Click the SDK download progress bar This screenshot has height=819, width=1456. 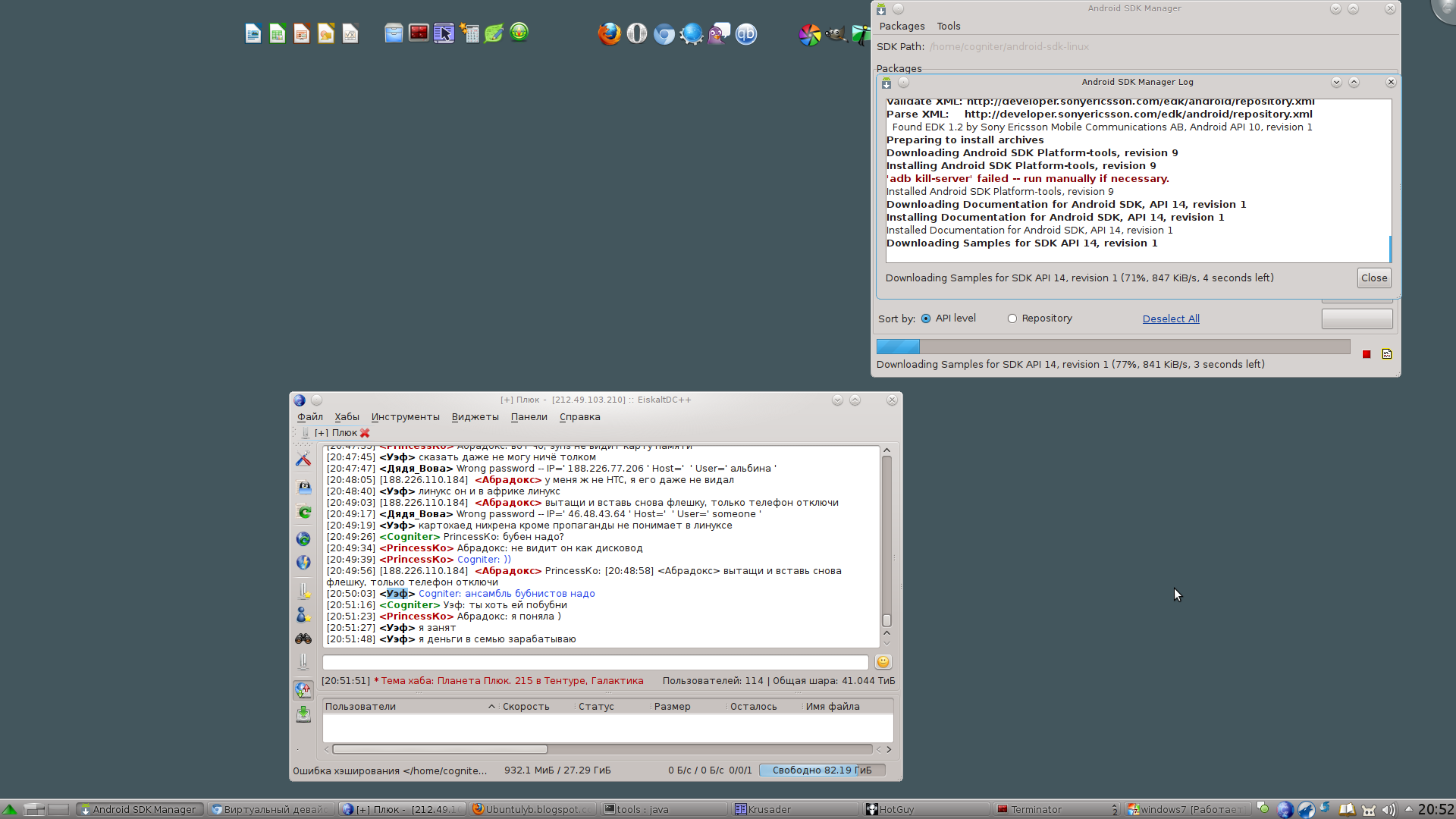pos(1112,347)
